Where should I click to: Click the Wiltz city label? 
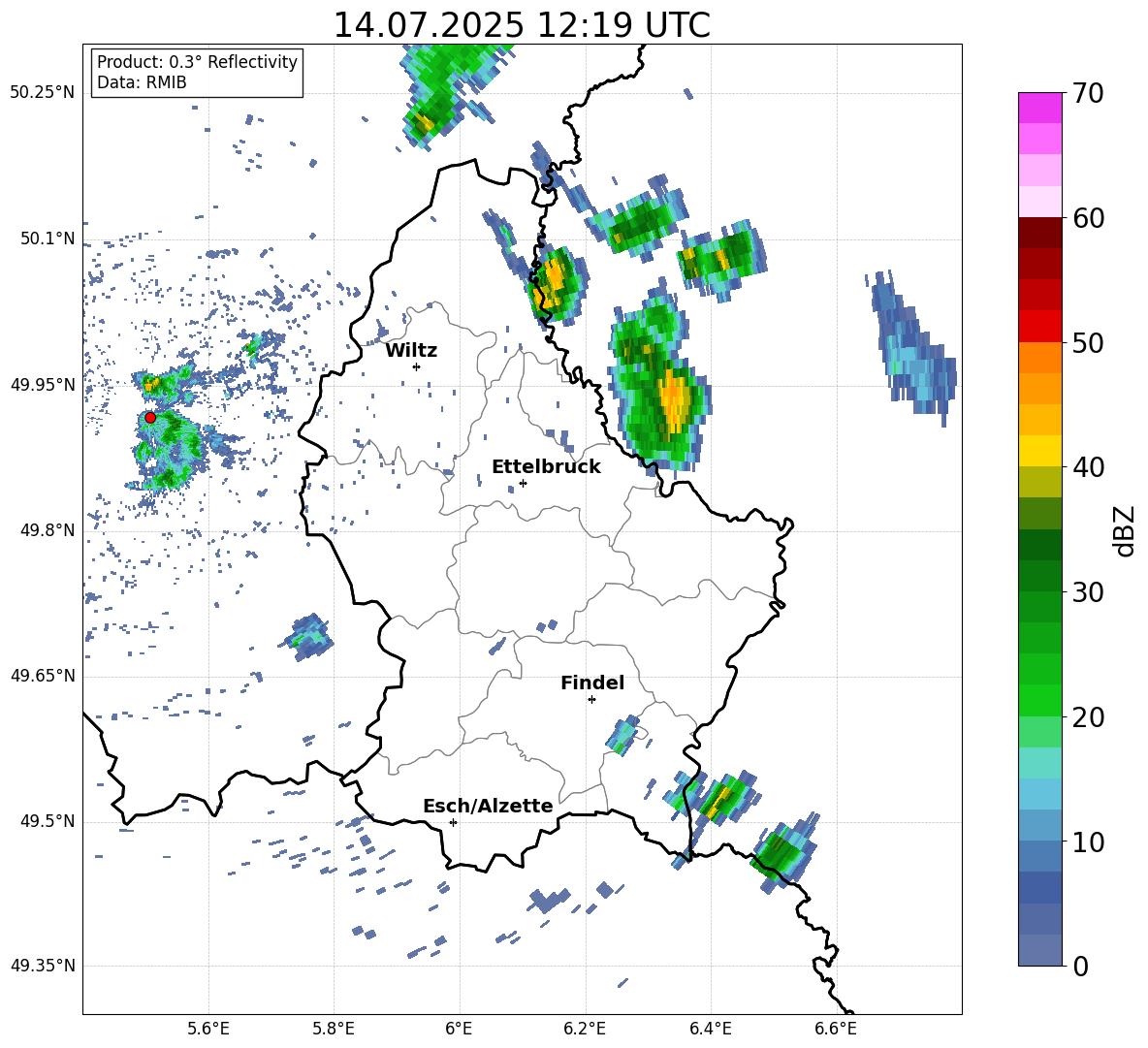[411, 351]
